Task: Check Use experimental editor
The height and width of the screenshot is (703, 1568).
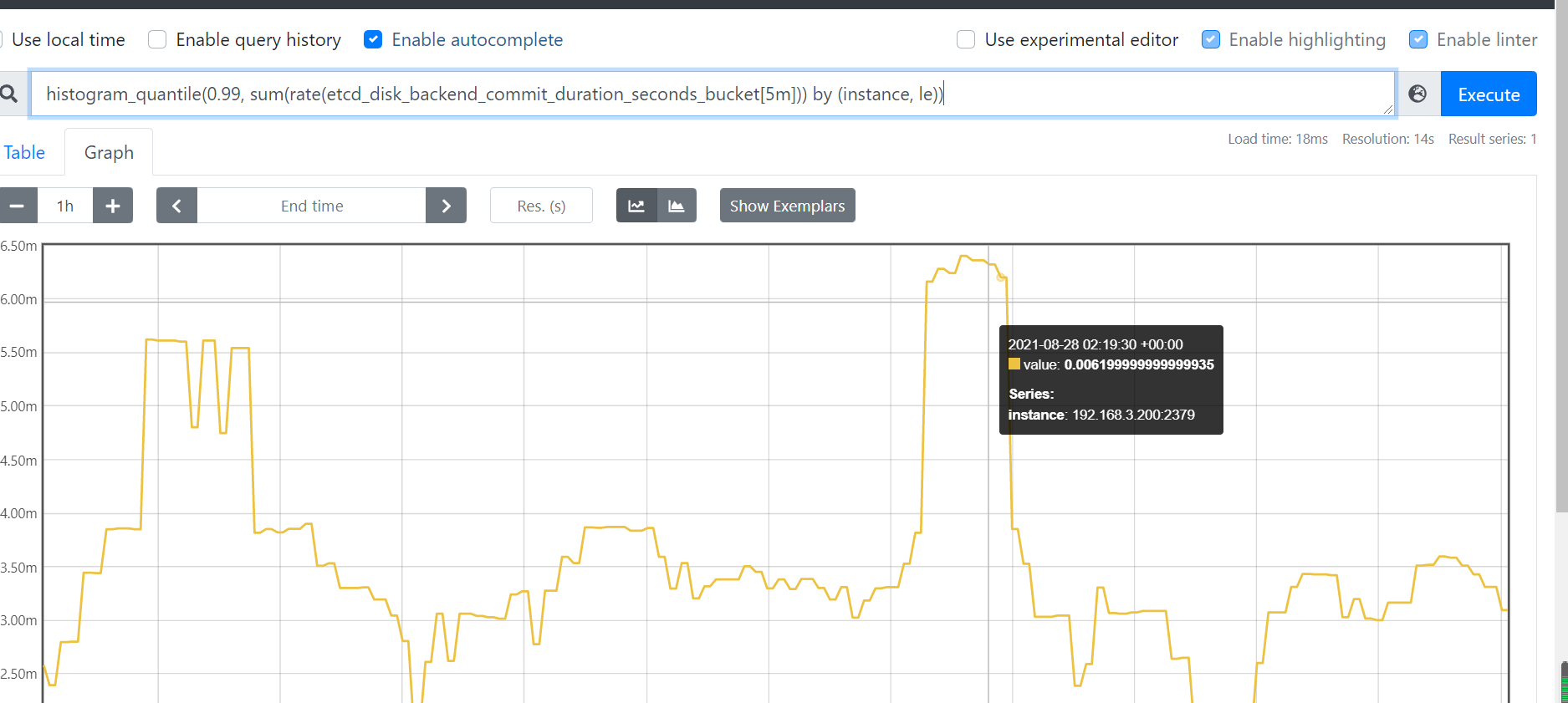Action: point(966,39)
